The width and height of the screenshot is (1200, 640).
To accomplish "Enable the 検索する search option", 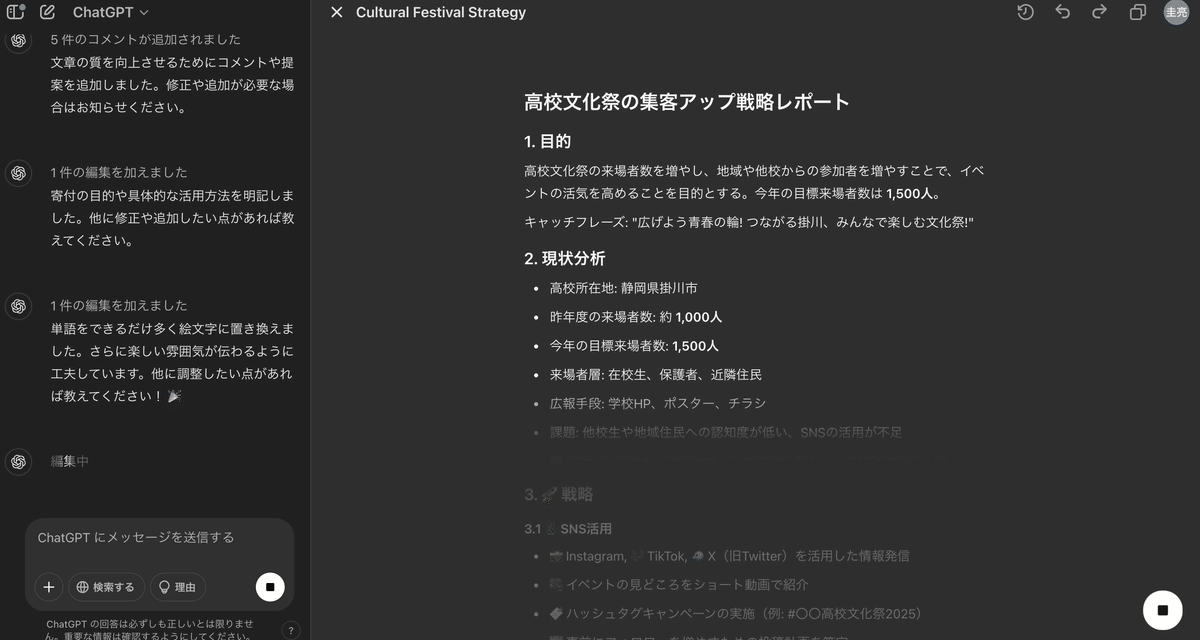I will coord(106,587).
